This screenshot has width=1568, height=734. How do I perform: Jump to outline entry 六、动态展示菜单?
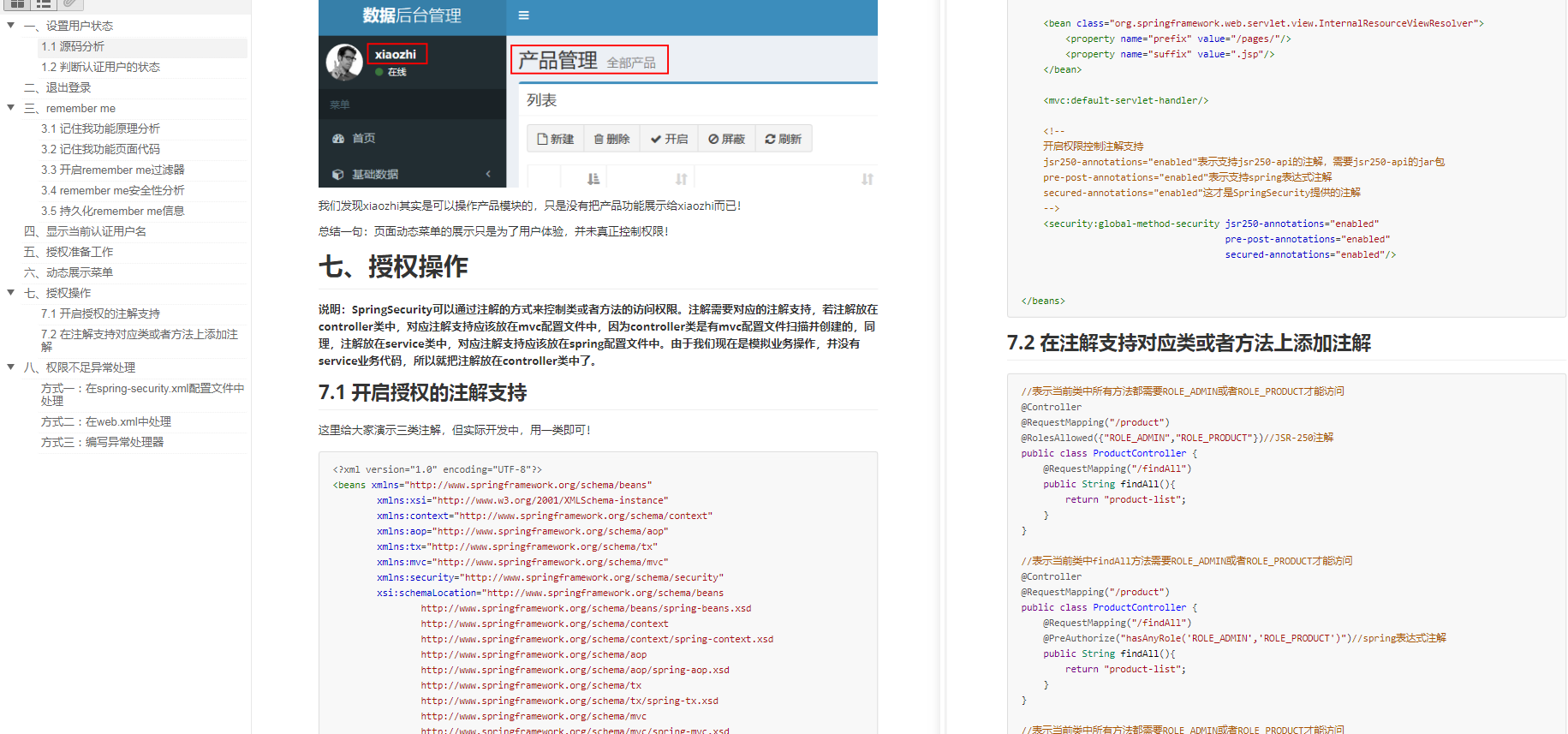69,272
